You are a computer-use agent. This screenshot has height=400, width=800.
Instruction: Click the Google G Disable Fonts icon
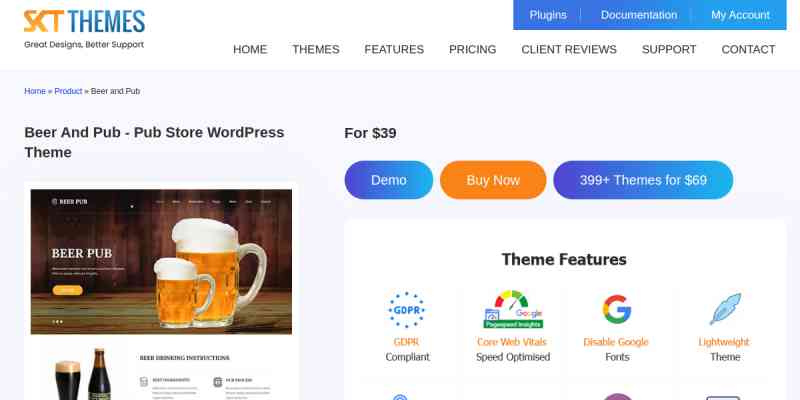click(x=617, y=309)
